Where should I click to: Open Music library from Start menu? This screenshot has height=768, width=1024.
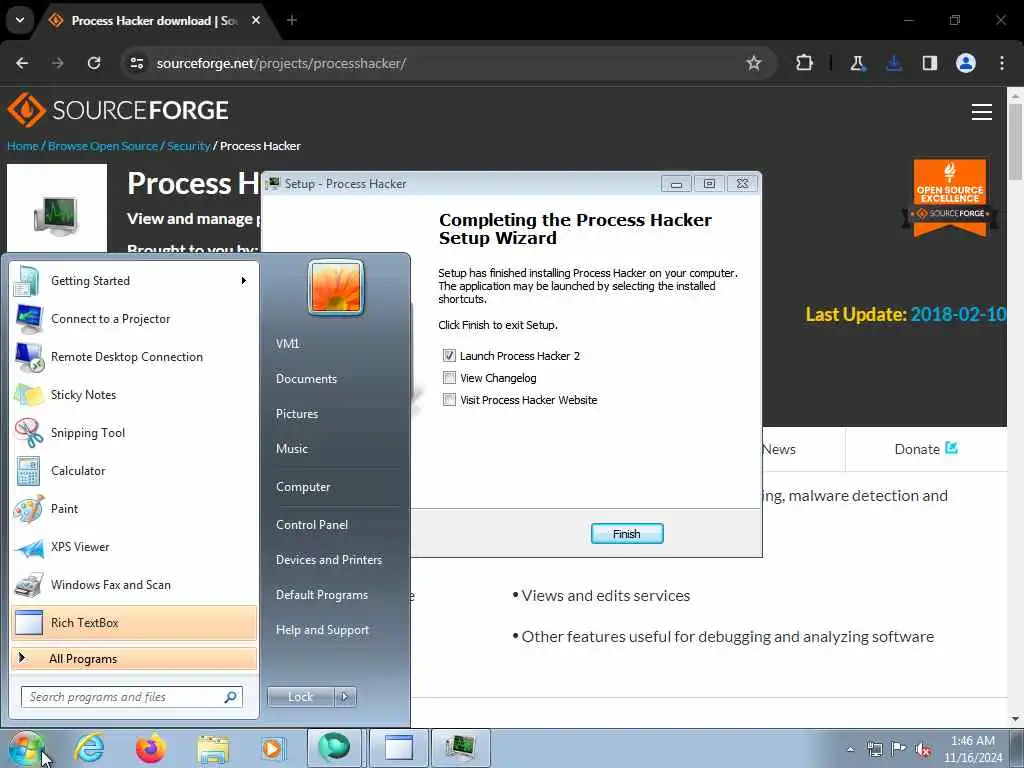coord(292,449)
